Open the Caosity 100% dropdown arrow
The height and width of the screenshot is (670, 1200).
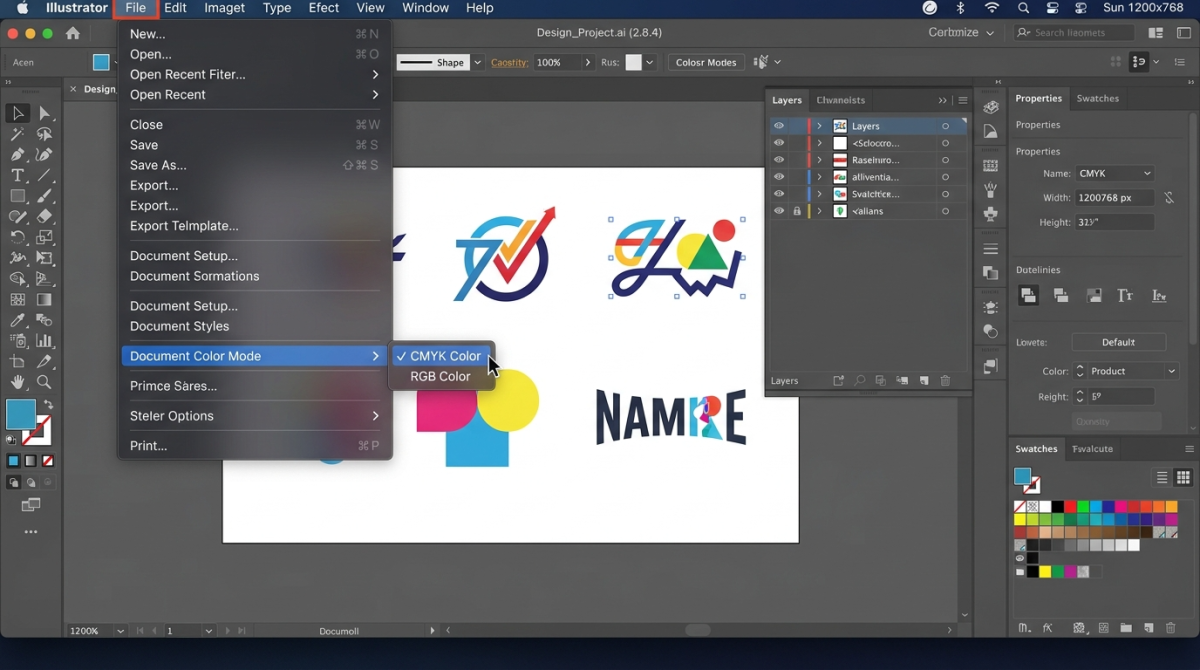588,62
